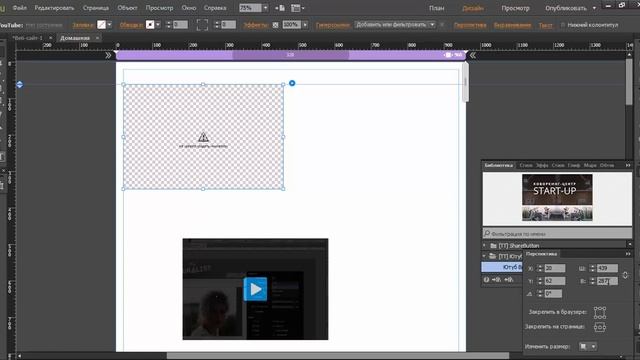The width and height of the screenshot is (640, 360).
Task: Click the library filter search field
Action: pyautogui.click(x=557, y=233)
